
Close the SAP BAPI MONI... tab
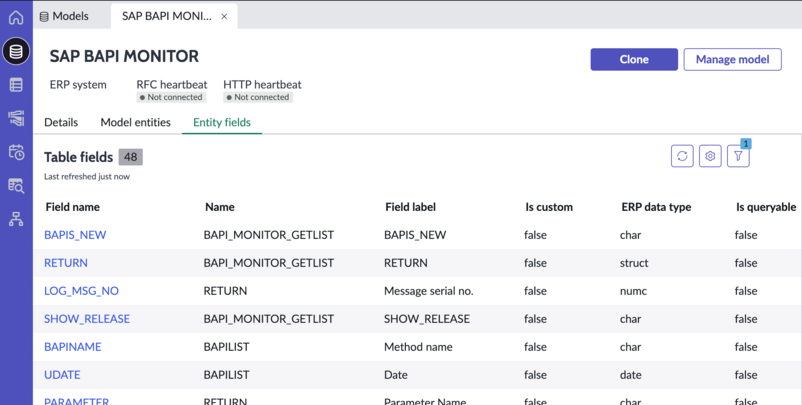coord(224,16)
